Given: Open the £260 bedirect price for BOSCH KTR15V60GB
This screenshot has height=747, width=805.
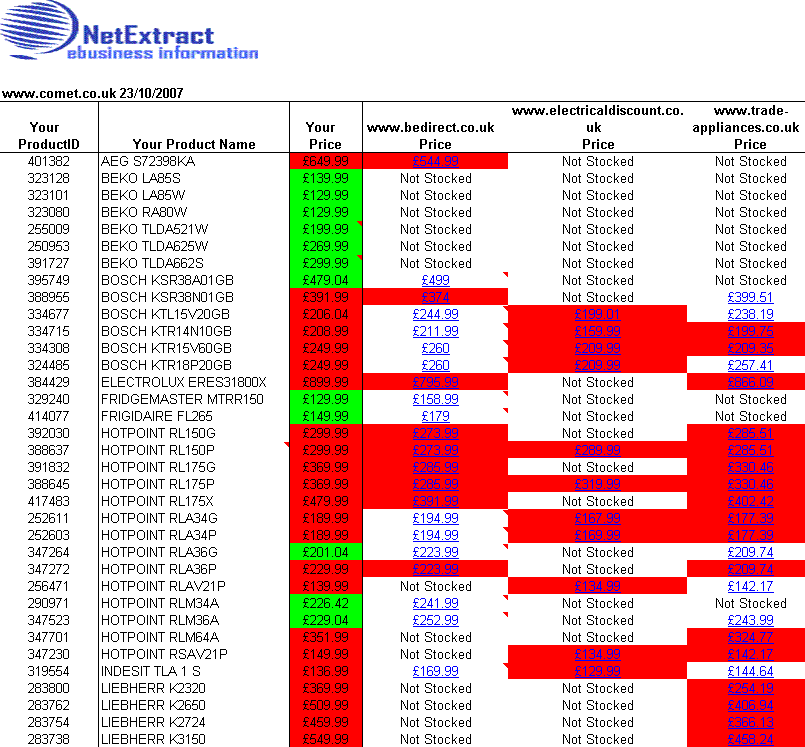Looking at the screenshot, I should (x=435, y=348).
